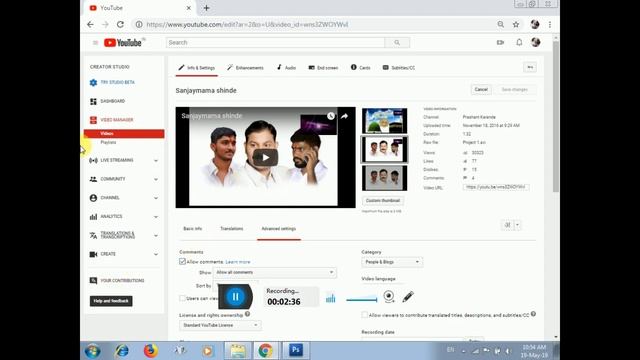640x360 pixels.
Task: Pause the screen recording
Action: pyautogui.click(x=235, y=297)
